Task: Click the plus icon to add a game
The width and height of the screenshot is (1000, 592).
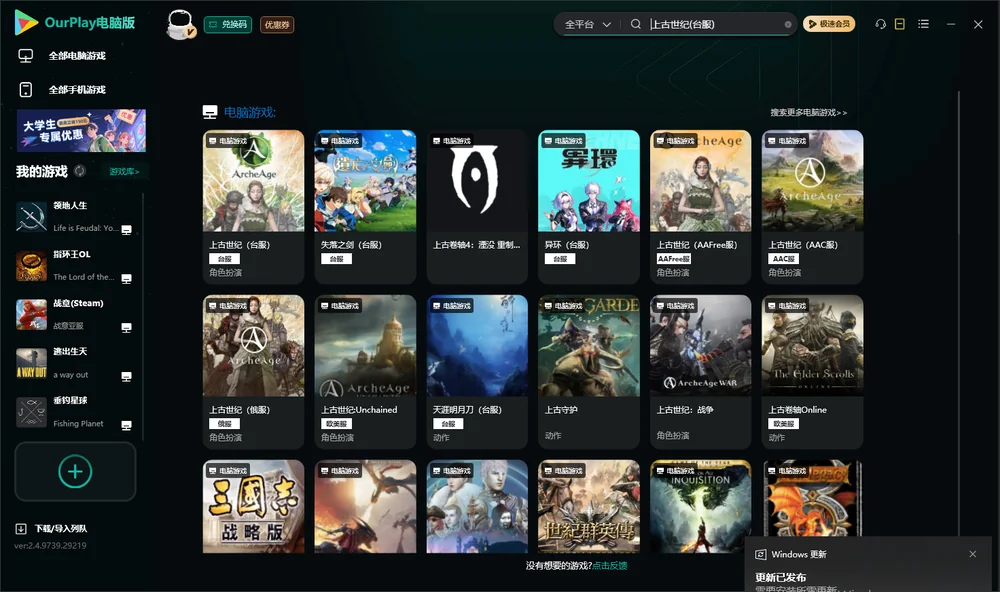Action: click(x=75, y=471)
